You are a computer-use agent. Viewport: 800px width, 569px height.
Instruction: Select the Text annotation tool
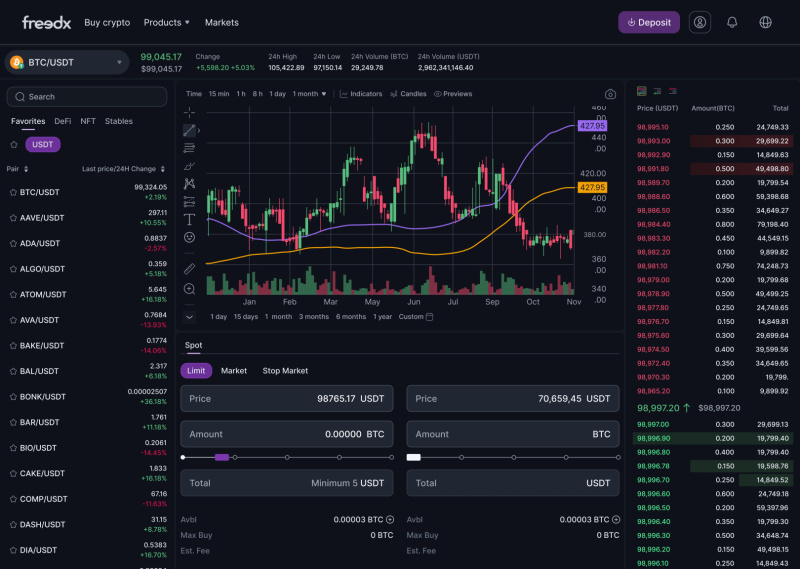click(x=189, y=219)
